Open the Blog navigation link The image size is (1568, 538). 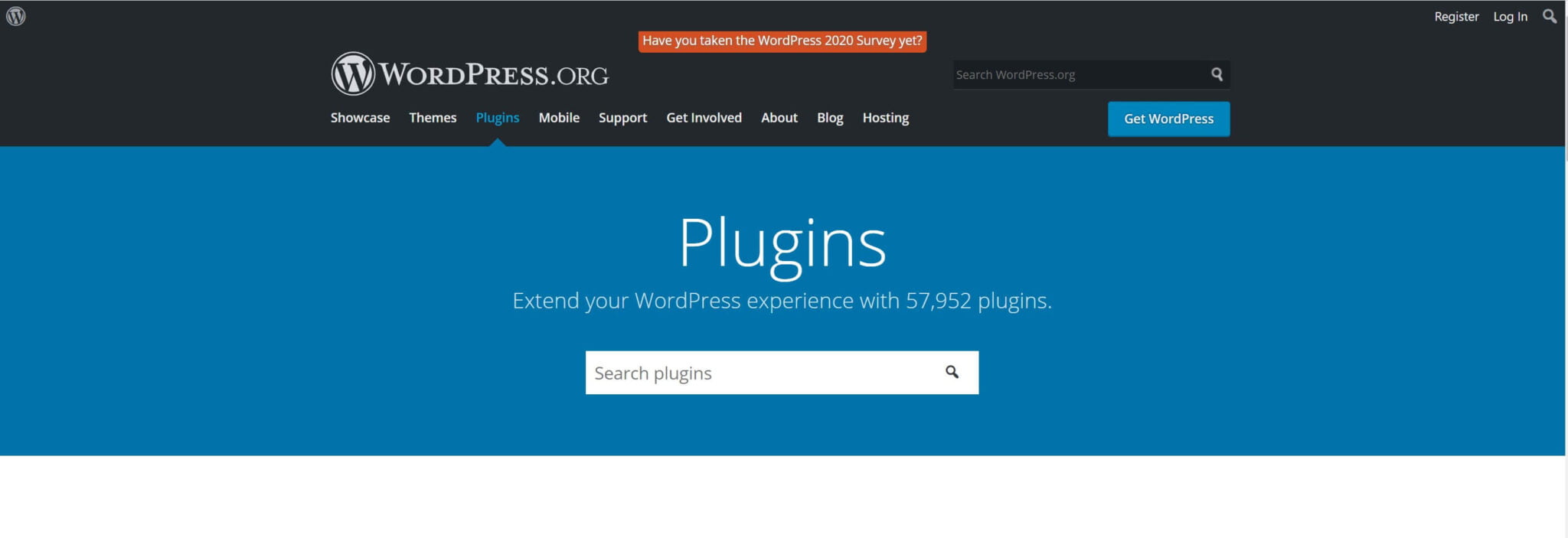[x=830, y=118]
